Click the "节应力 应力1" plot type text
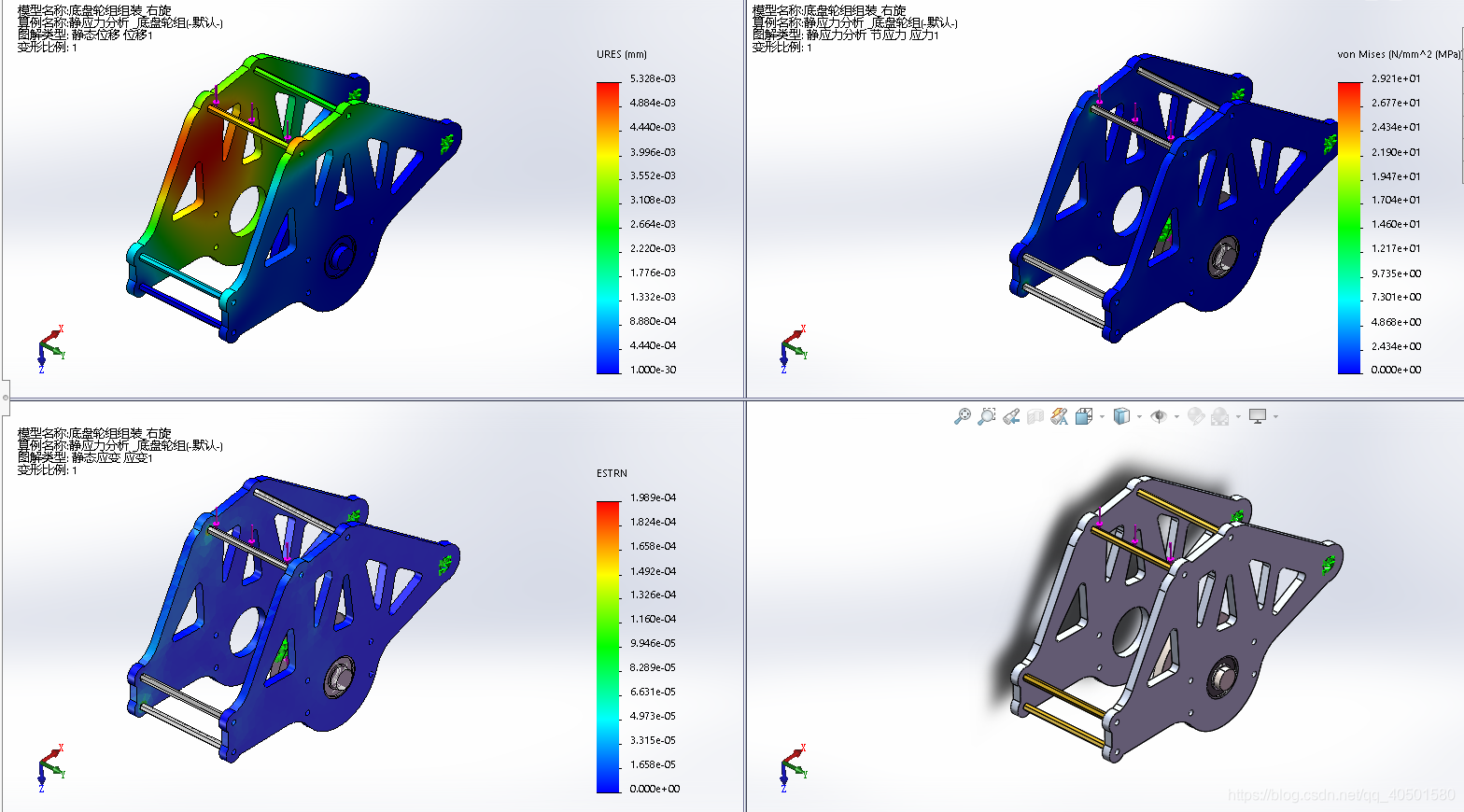The height and width of the screenshot is (812, 1464). click(x=904, y=35)
